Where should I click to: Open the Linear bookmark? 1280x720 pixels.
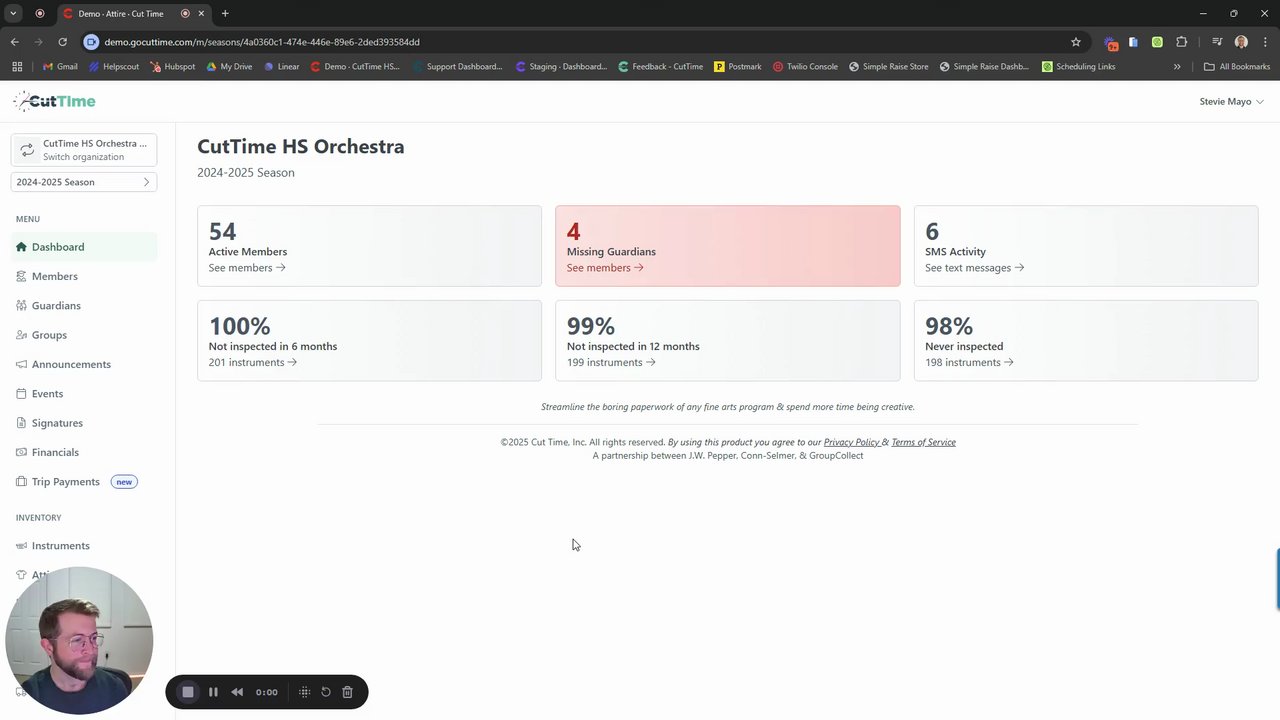[281, 67]
